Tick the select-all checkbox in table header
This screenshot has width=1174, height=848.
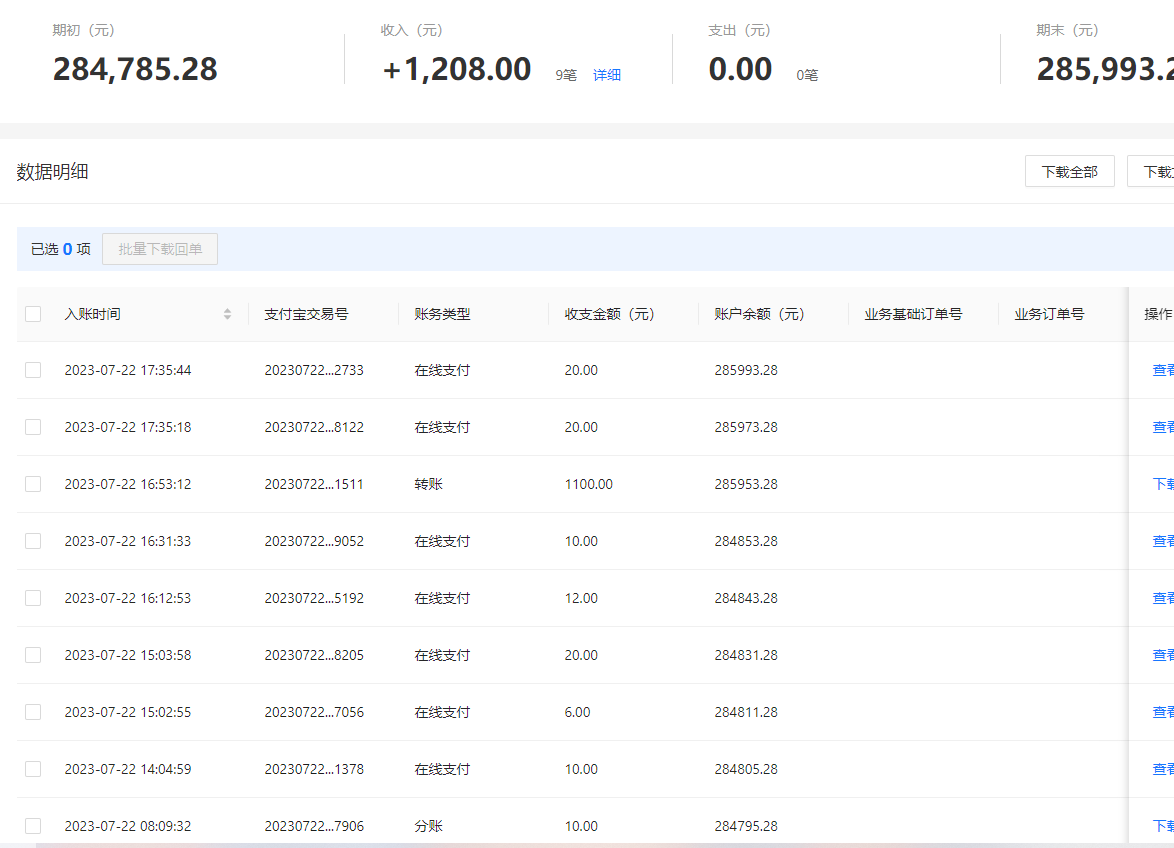pos(33,314)
